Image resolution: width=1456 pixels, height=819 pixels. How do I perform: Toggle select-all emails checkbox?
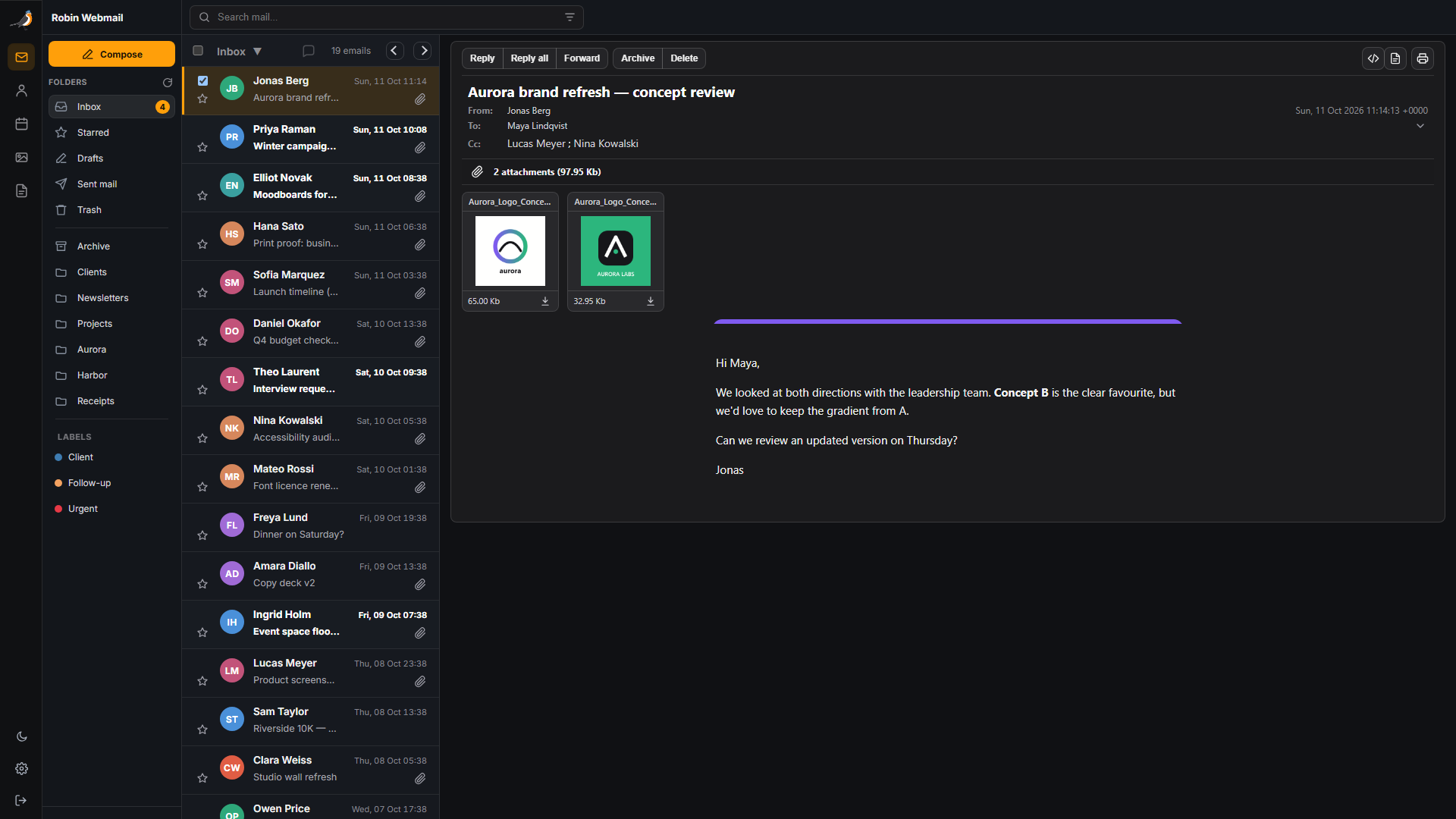[198, 51]
